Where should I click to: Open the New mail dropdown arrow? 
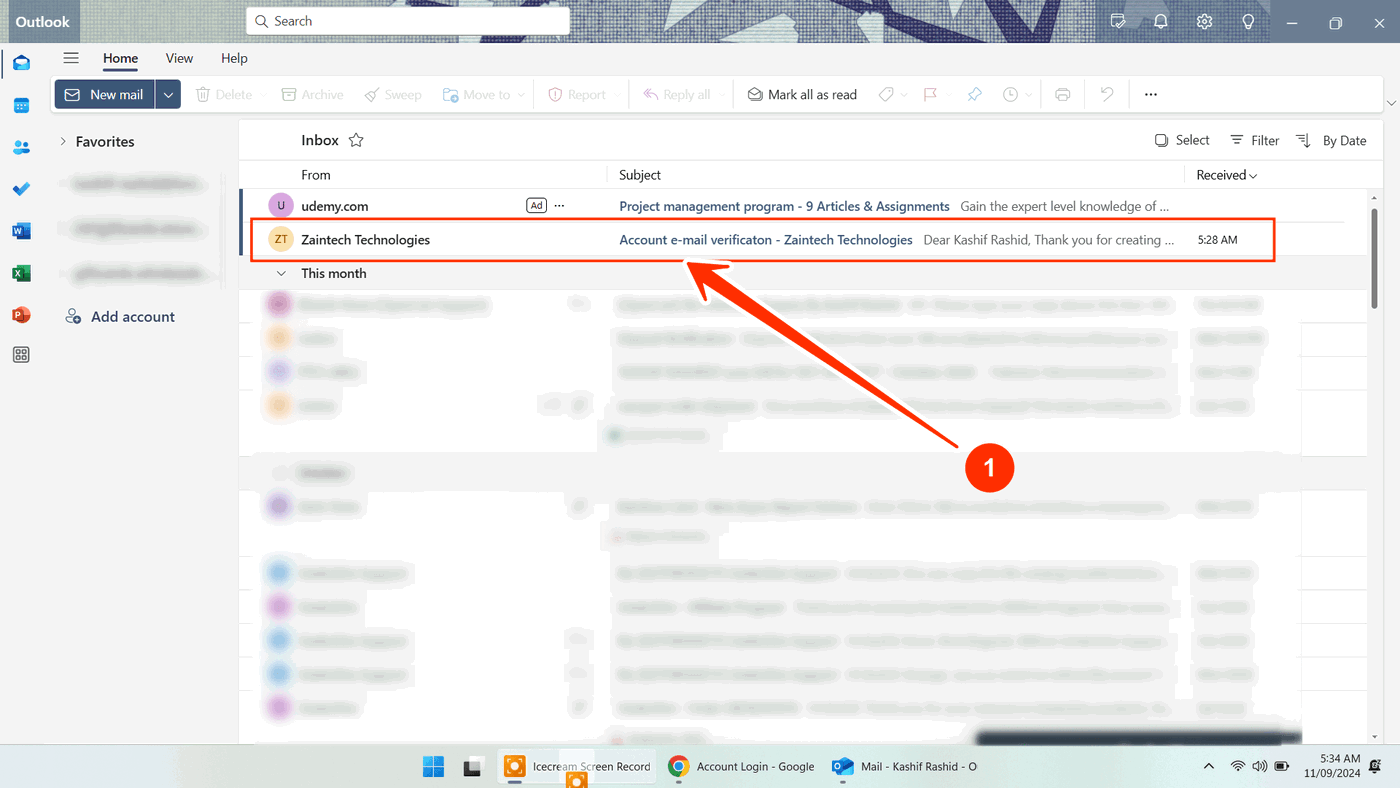click(x=168, y=94)
